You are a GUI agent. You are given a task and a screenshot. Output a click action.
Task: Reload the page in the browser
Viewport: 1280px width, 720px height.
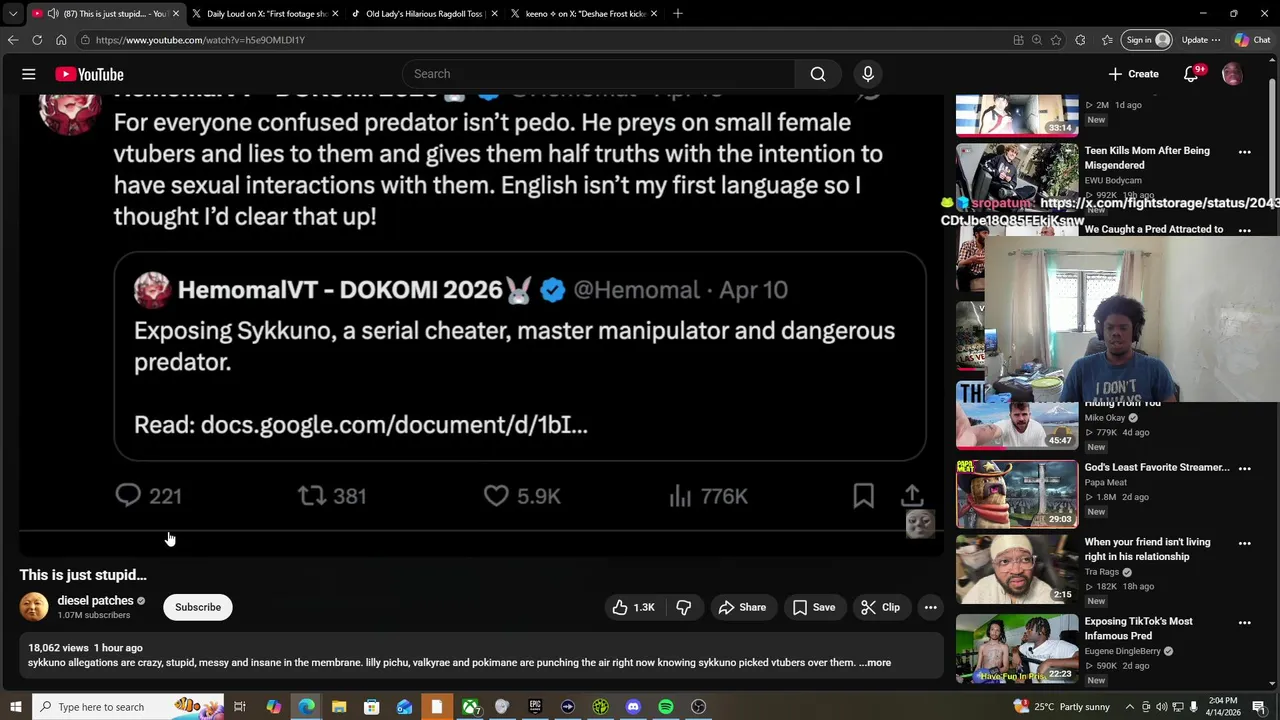[37, 40]
